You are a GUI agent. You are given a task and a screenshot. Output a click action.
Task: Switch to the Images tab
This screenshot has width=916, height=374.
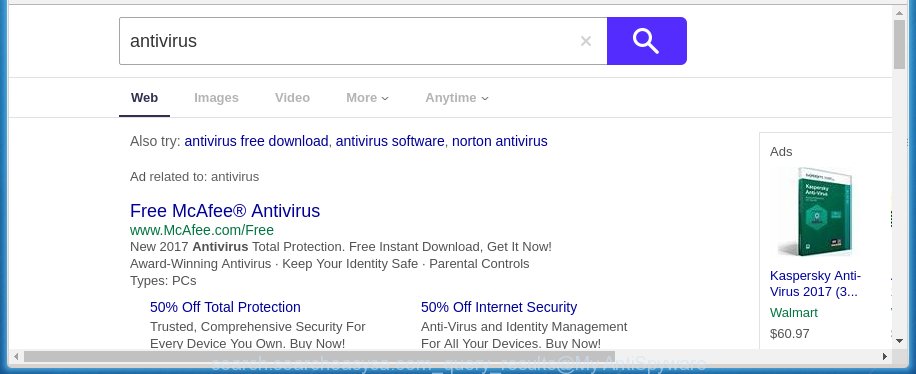click(x=216, y=98)
